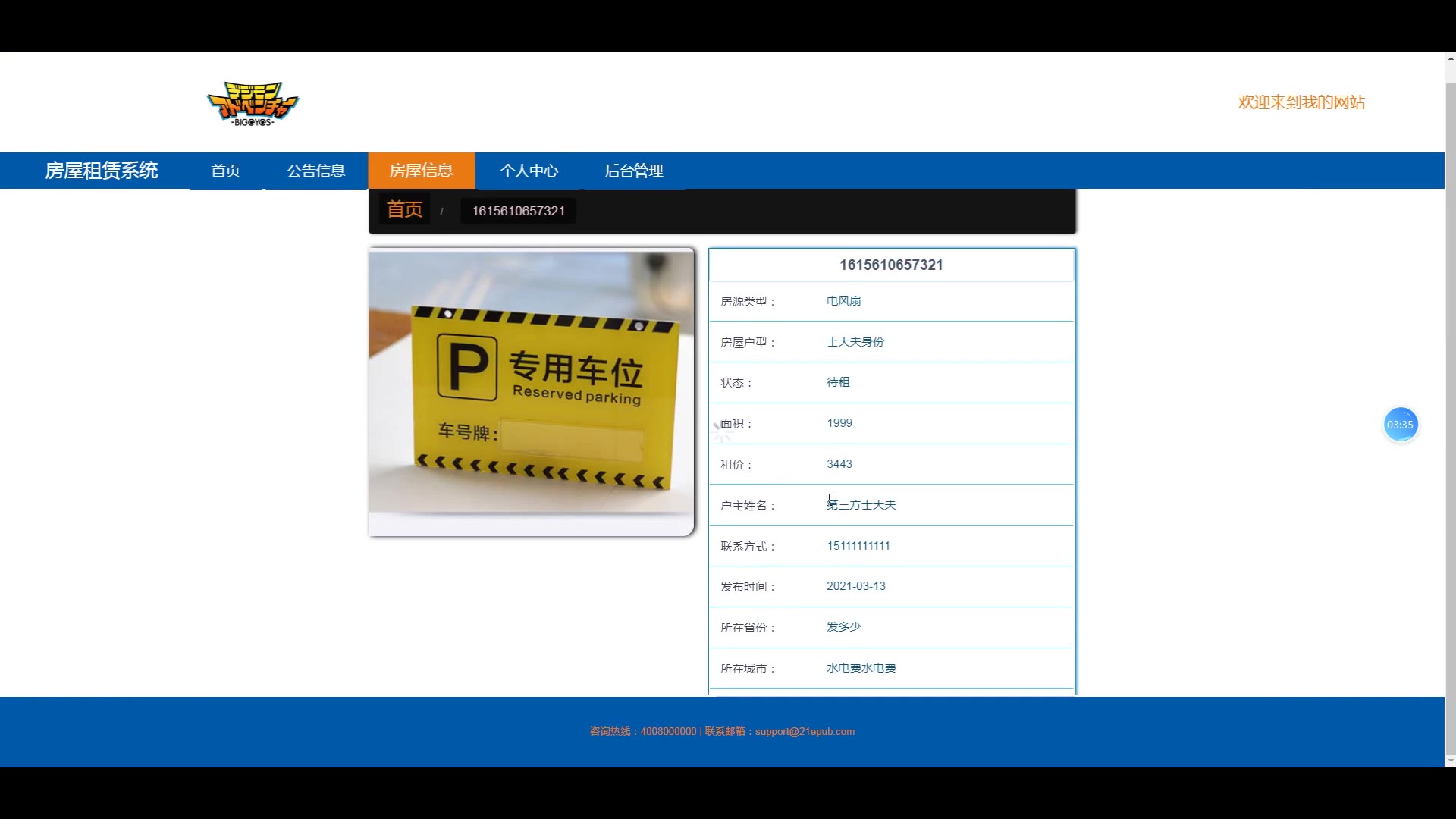The height and width of the screenshot is (819, 1456).
Task: Click the support@21epub.com email in footer
Action: click(805, 731)
